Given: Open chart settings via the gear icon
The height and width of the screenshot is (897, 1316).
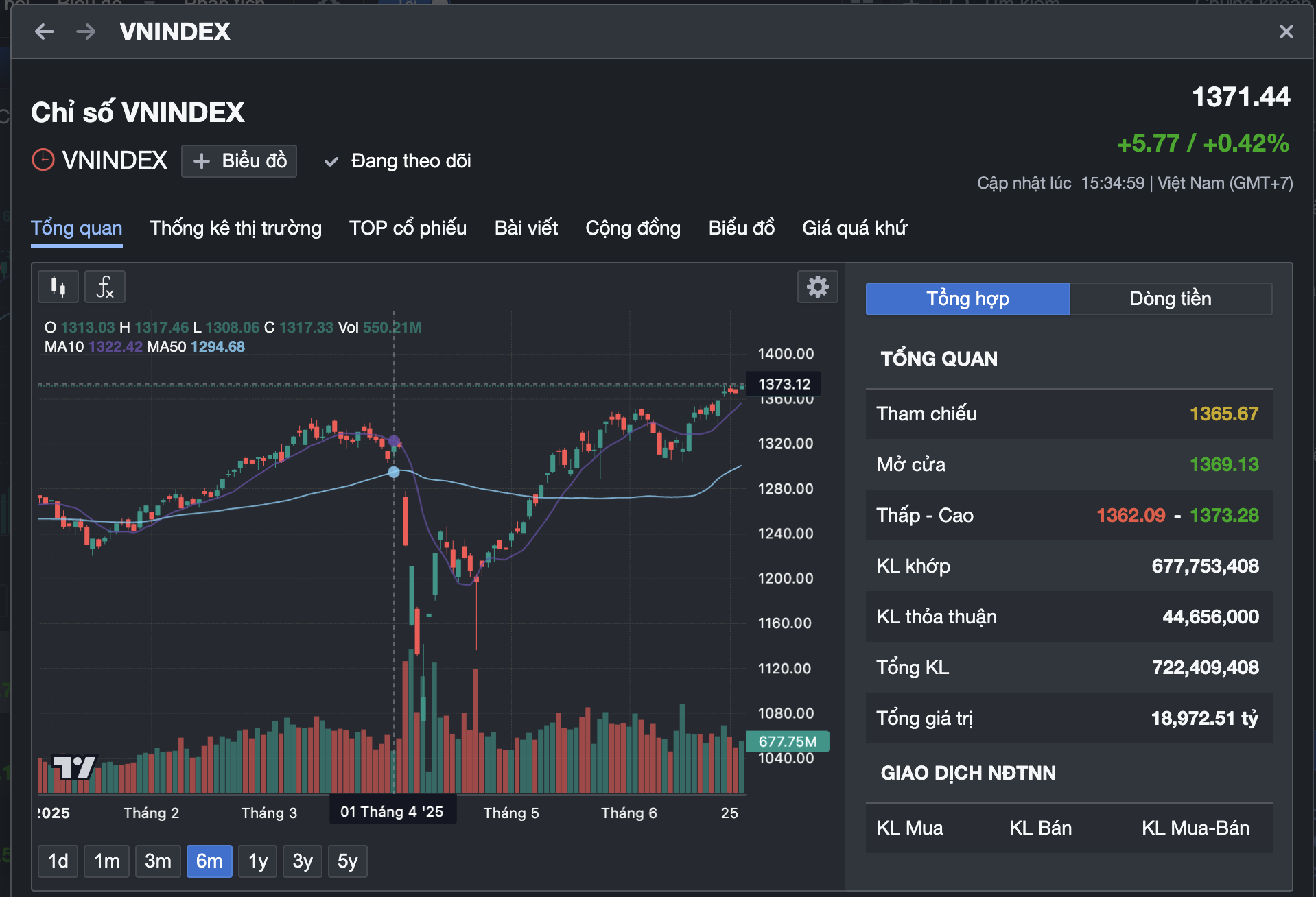Looking at the screenshot, I should pos(817,287).
